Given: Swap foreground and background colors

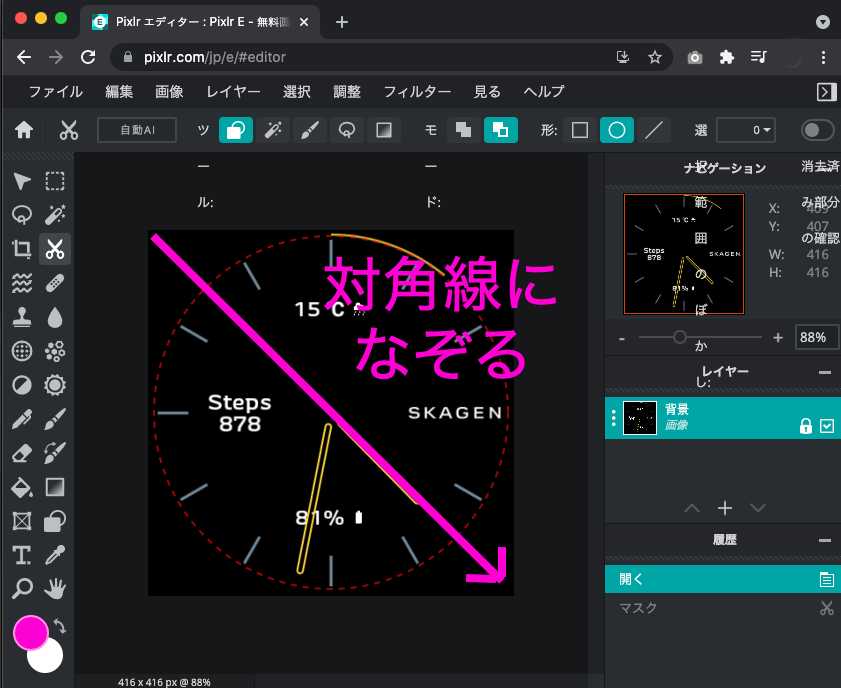Looking at the screenshot, I should (60, 626).
